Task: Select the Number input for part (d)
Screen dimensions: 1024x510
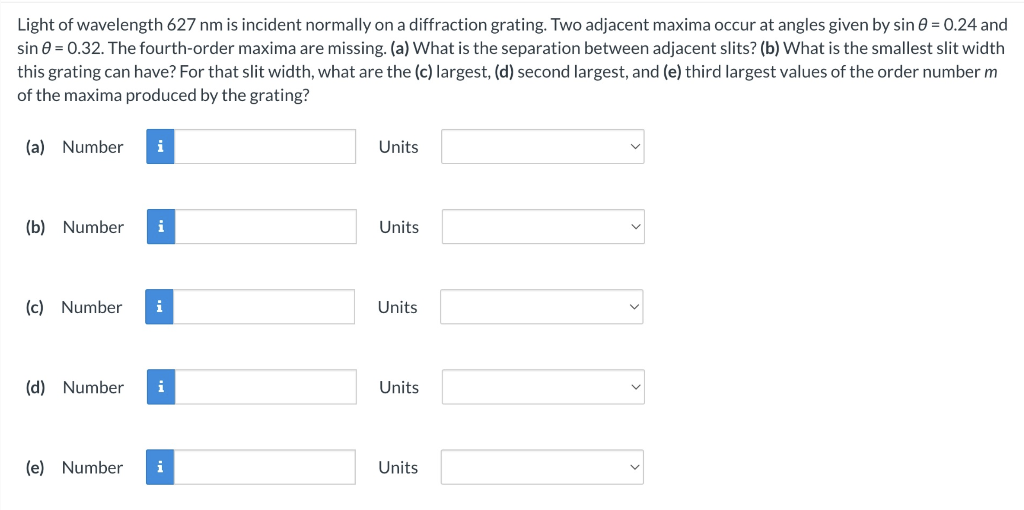Action: pos(266,387)
